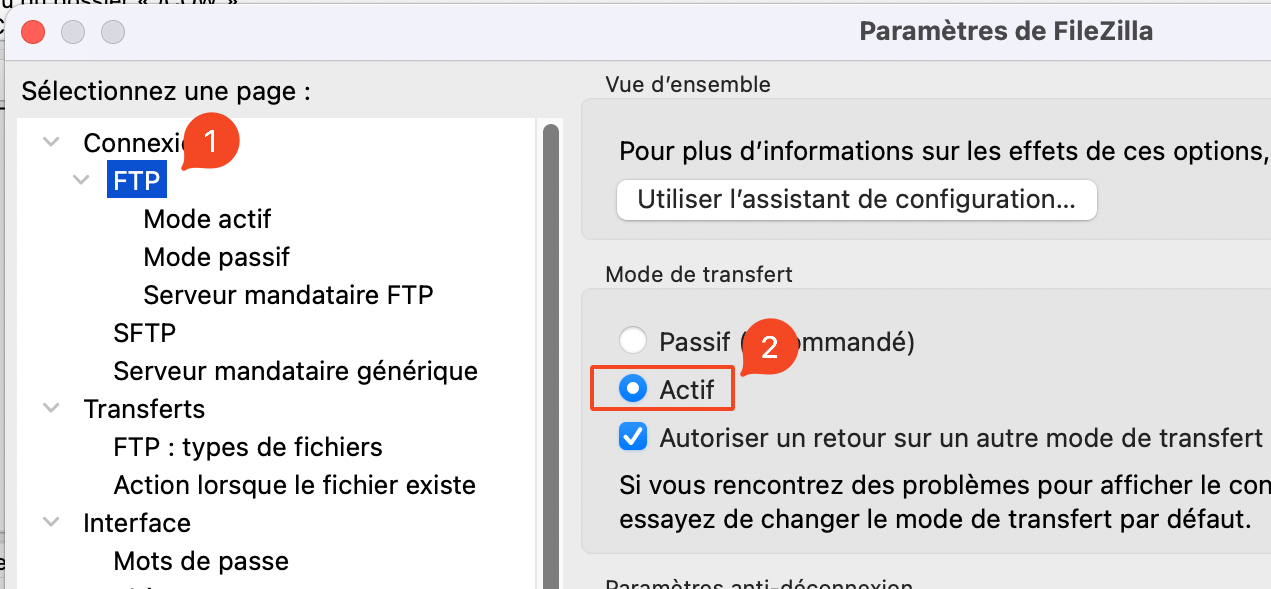
Task: Select Serveur mandataire générique page
Action: 295,371
